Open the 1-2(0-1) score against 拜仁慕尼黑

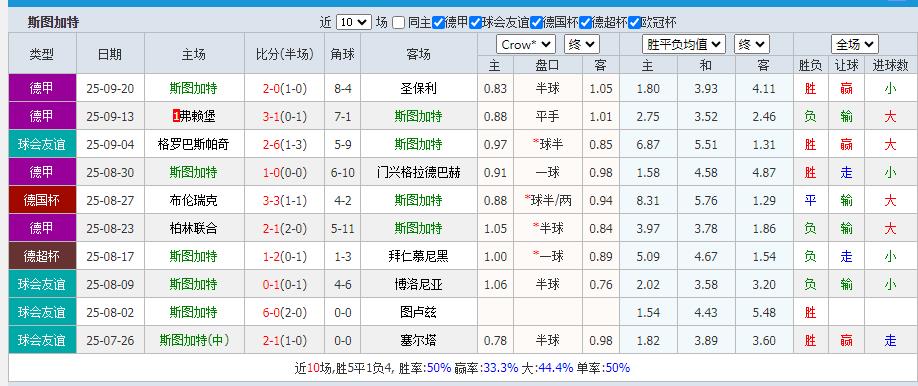coord(285,257)
